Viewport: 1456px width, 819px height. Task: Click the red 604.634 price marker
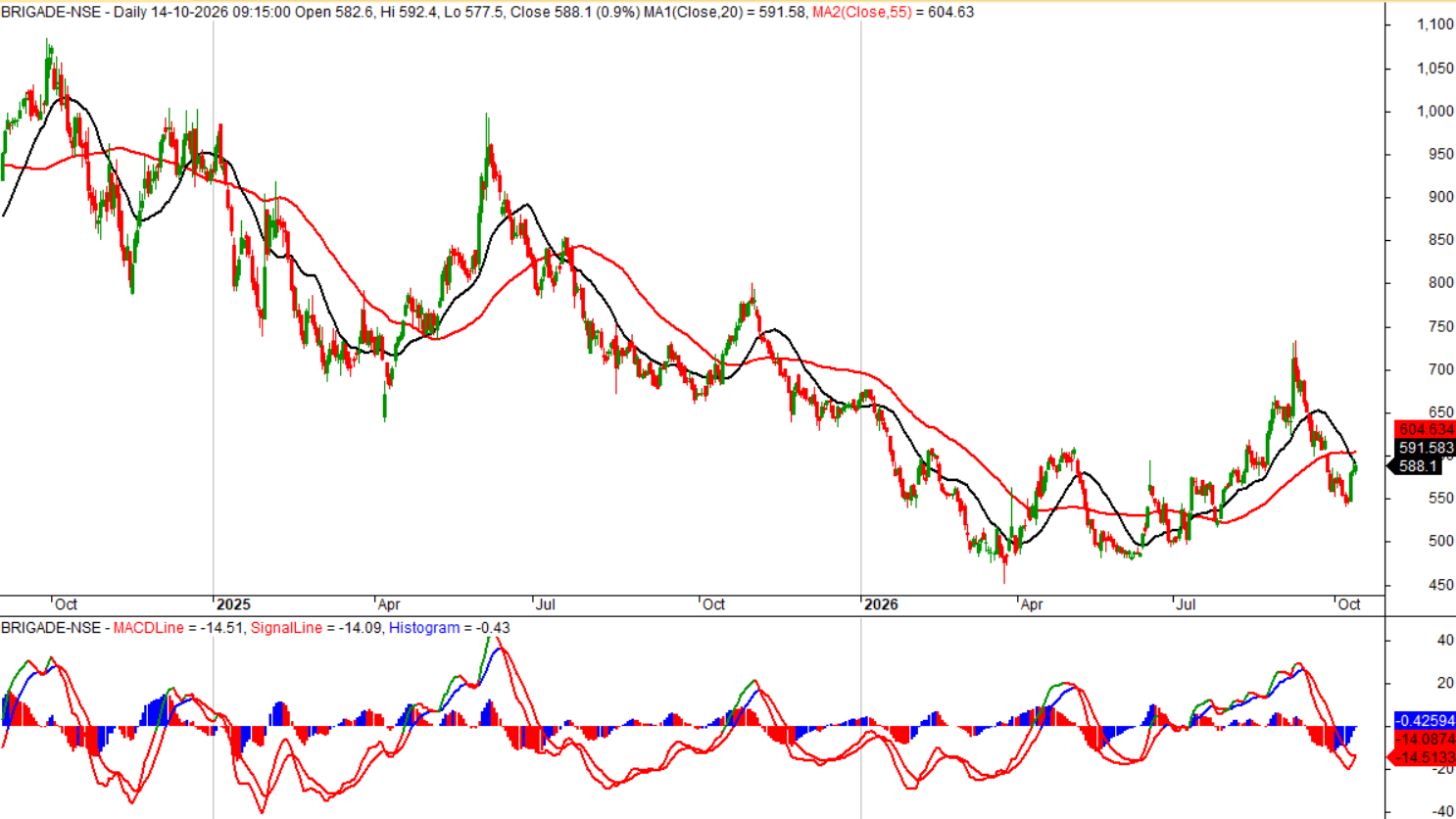[1426, 429]
